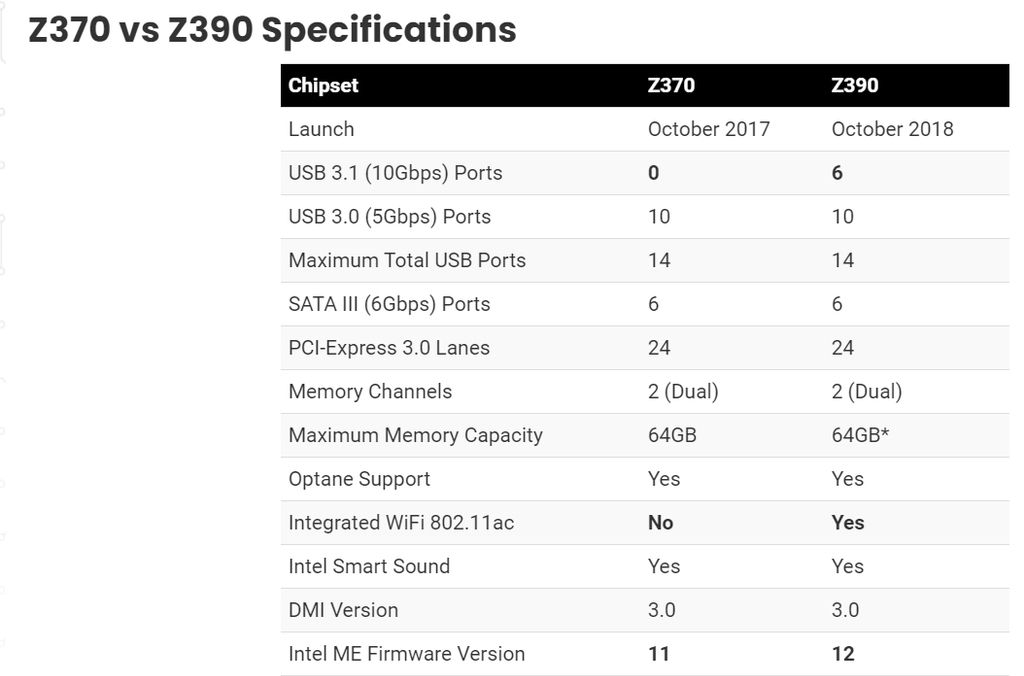The image size is (1024, 676).
Task: Select the Memory Channels row label
Action: tap(370, 392)
